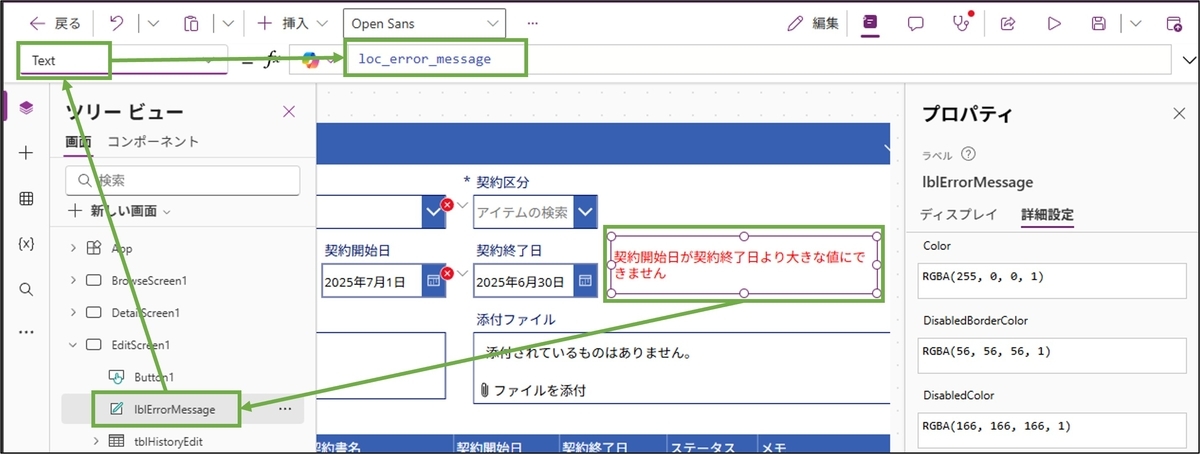Expand the App tree item
This screenshot has height=454, width=1200.
(73, 248)
